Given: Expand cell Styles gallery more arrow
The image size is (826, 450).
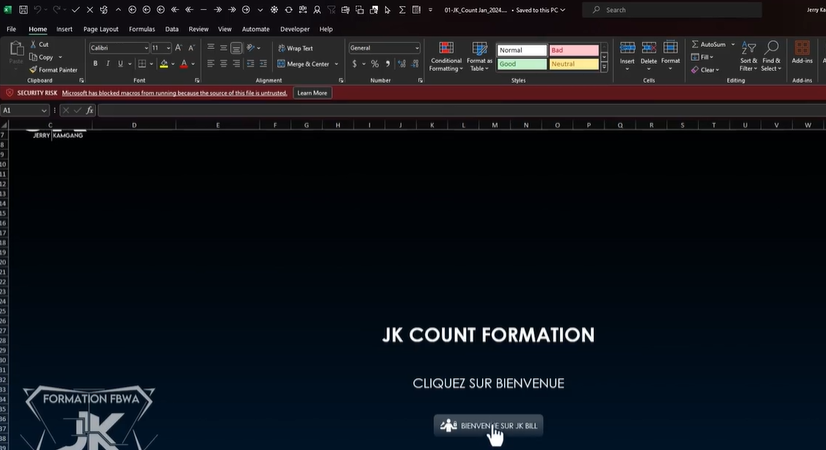Looking at the screenshot, I should 604,67.
